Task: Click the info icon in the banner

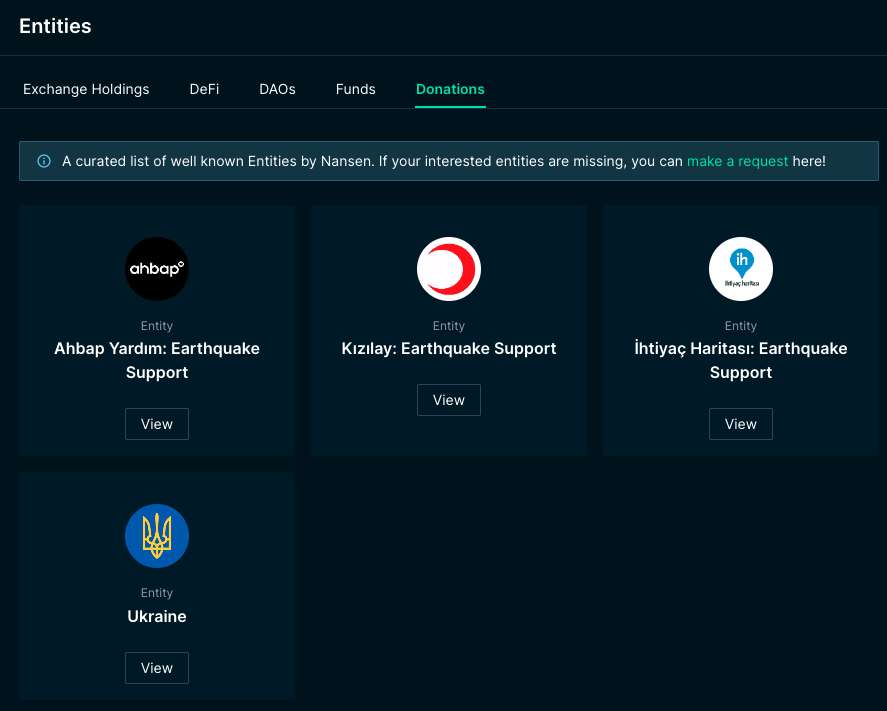Action: 44,161
